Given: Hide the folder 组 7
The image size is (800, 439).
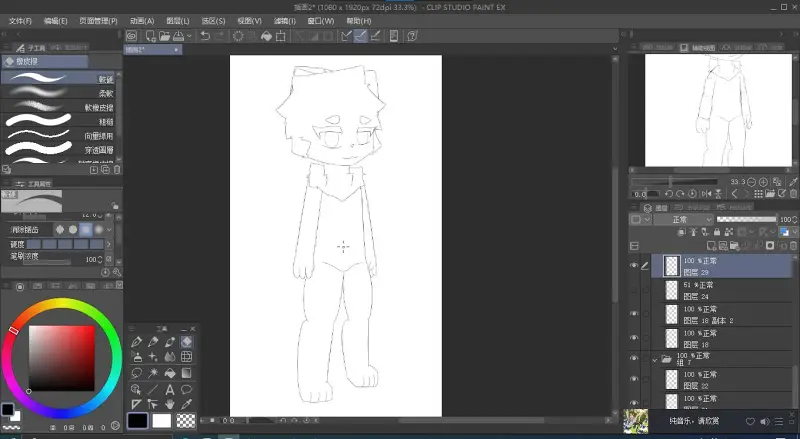Looking at the screenshot, I should click(634, 358).
